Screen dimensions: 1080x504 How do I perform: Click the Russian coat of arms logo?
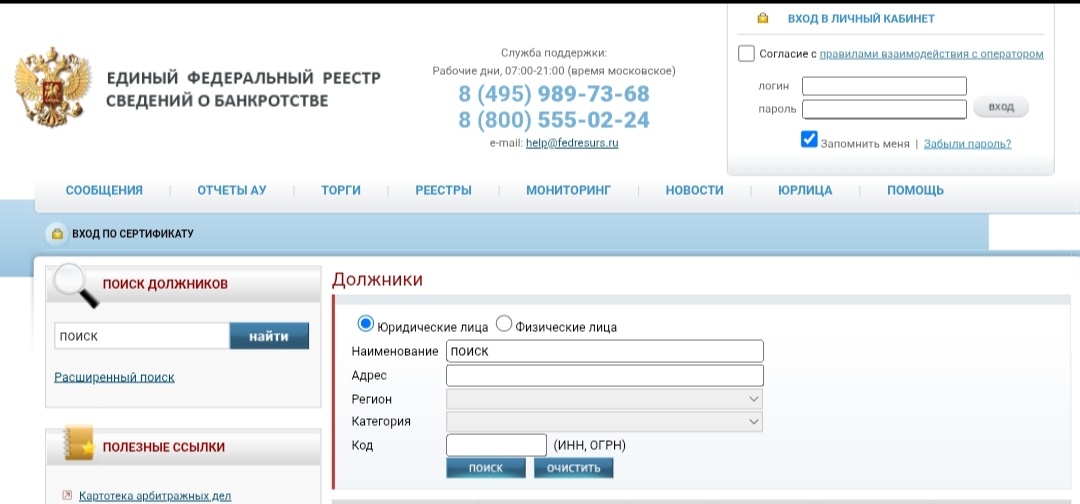pyautogui.click(x=53, y=87)
